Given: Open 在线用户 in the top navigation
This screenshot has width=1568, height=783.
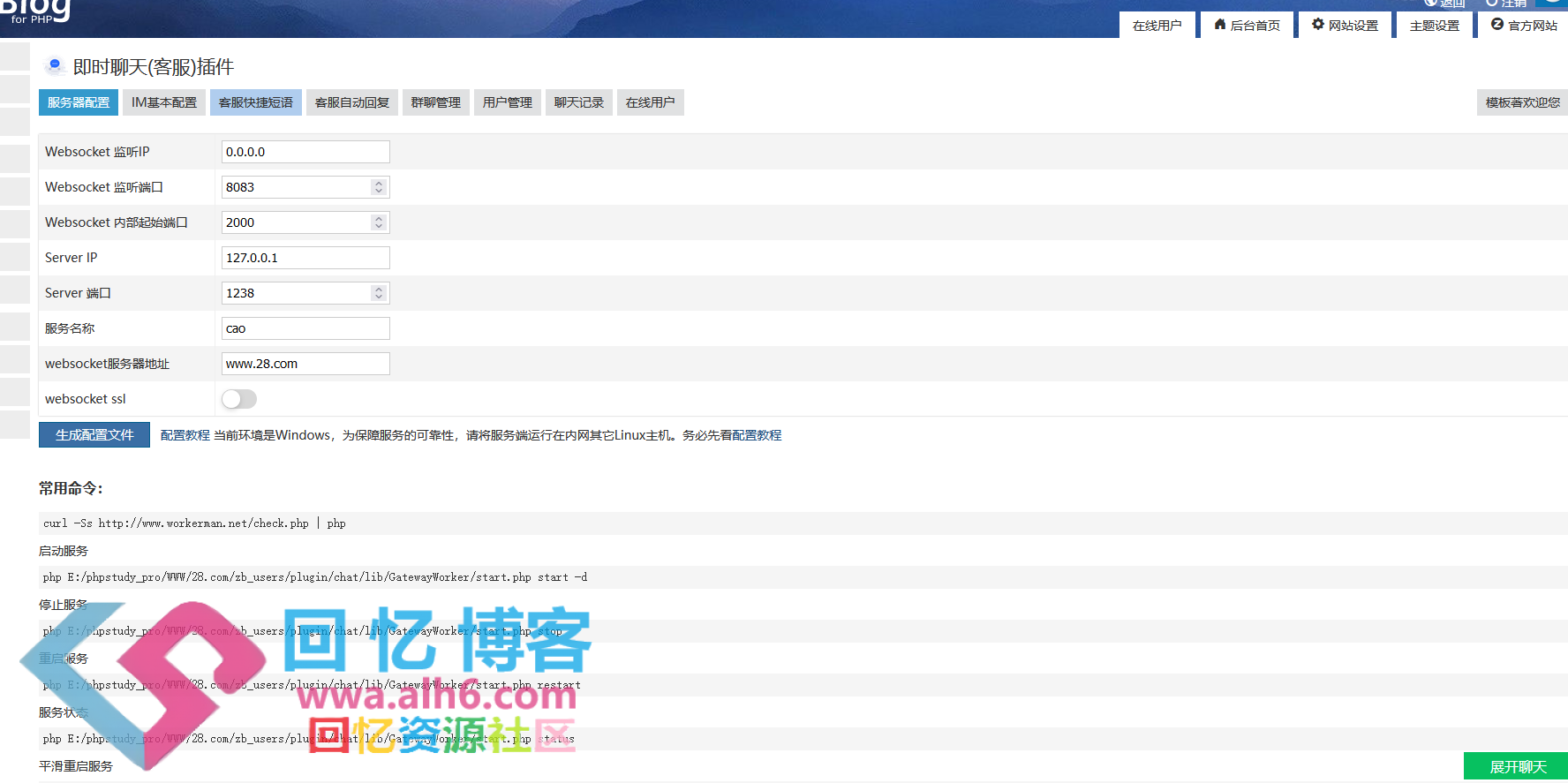Looking at the screenshot, I should [1157, 25].
